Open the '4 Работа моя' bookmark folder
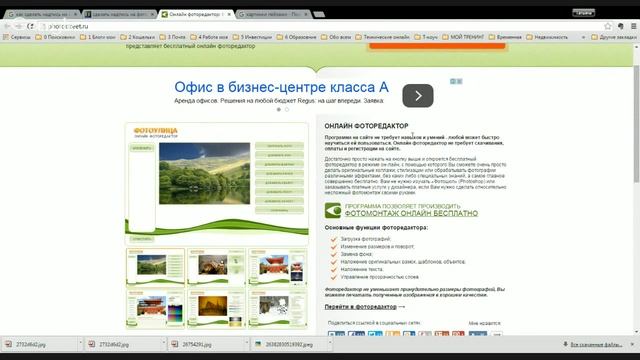640x360 pixels. click(x=209, y=37)
